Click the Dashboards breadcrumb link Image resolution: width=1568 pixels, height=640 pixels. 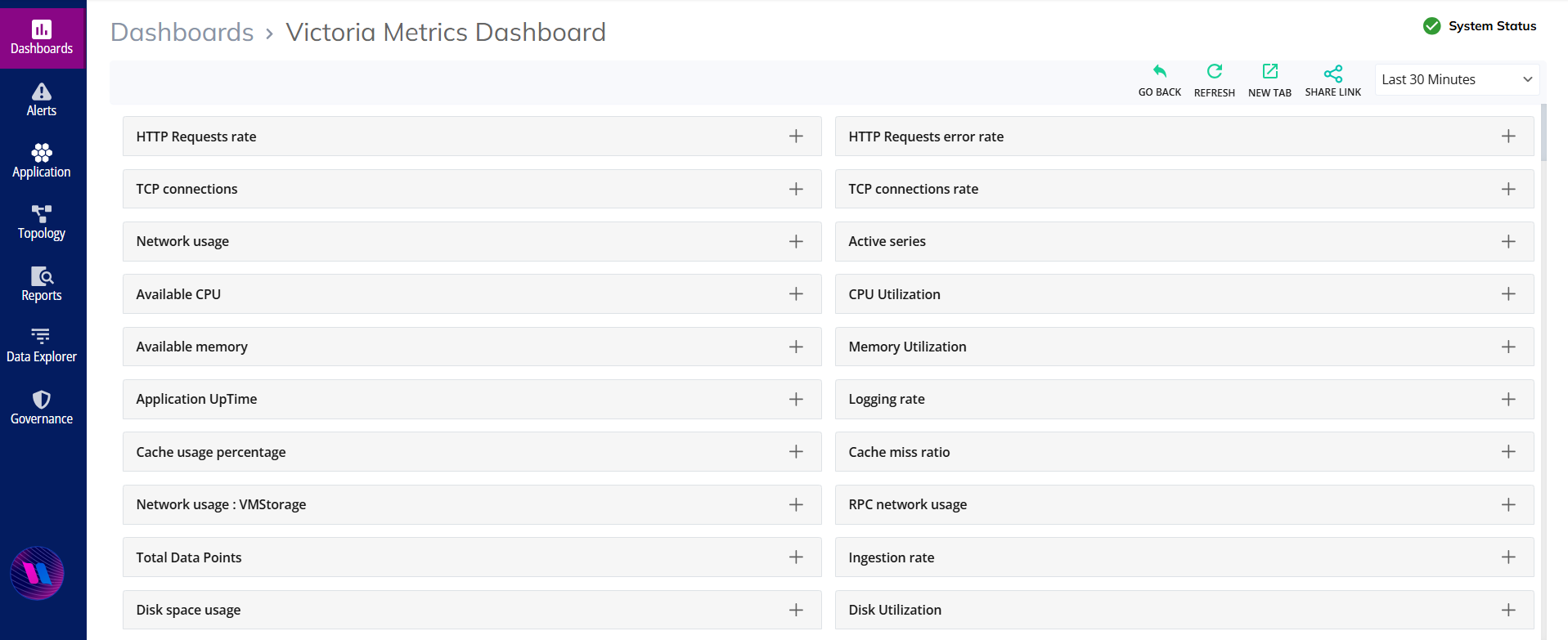pos(182,32)
